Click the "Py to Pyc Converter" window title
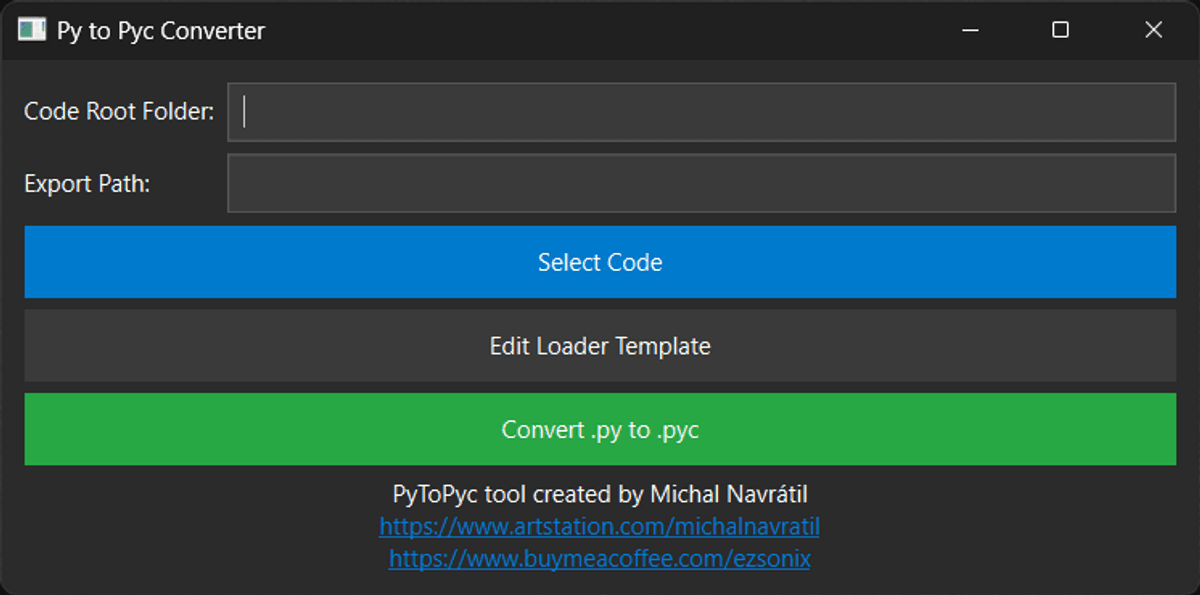Image resolution: width=1200 pixels, height=595 pixels. tap(160, 31)
